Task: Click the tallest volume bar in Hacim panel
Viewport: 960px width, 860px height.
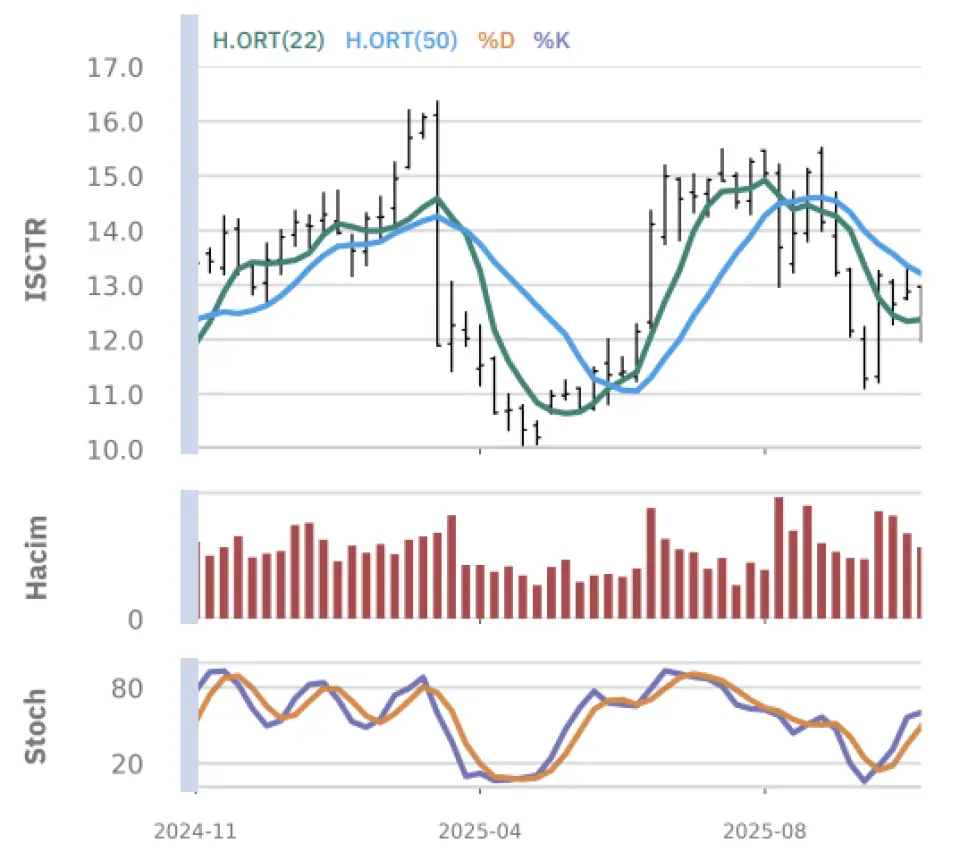Action: click(779, 557)
